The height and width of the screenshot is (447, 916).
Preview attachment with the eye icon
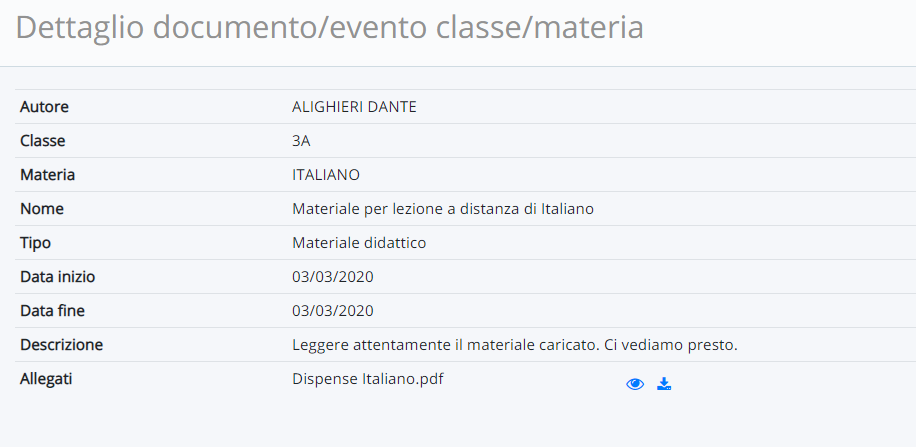click(635, 384)
